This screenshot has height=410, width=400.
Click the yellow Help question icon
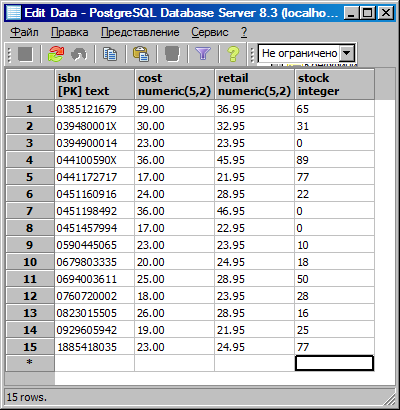point(233,54)
